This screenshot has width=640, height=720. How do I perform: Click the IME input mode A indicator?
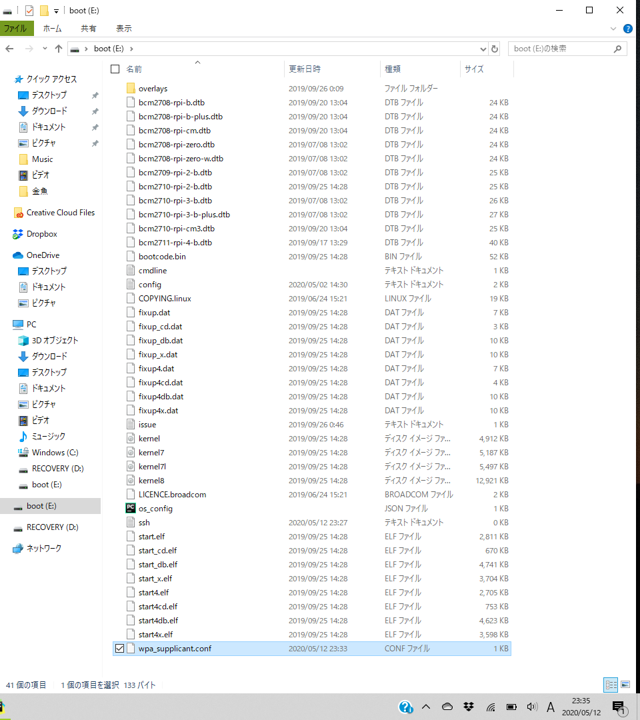click(550, 707)
